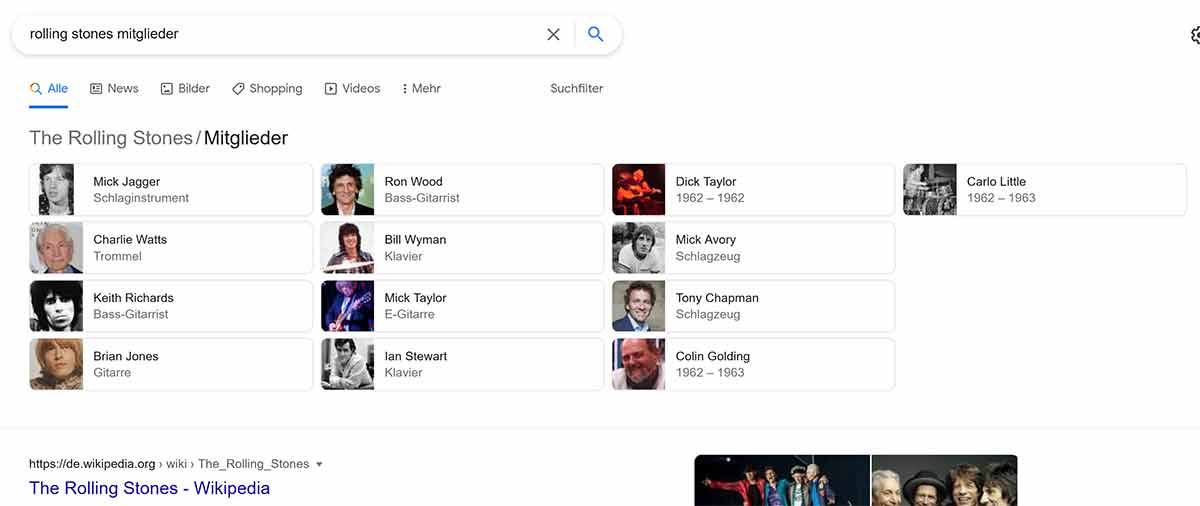Click Ian Stewart's photo thumbnail
Screen dimensions: 1200x506
click(348, 364)
